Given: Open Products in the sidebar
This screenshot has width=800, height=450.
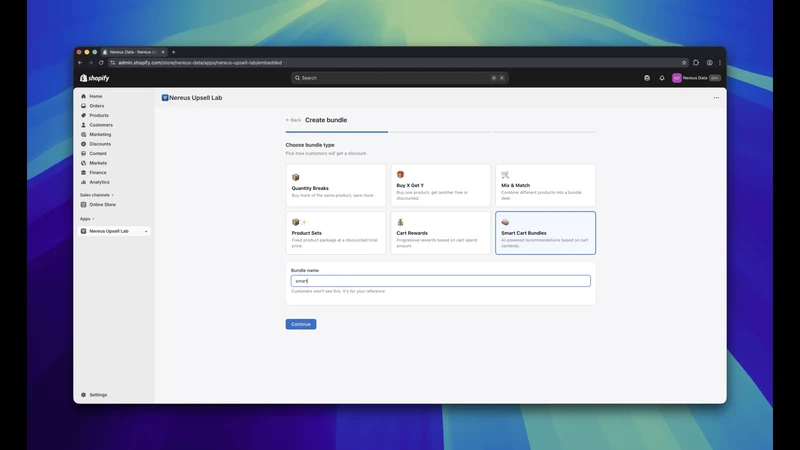Looking at the screenshot, I should 98,115.
